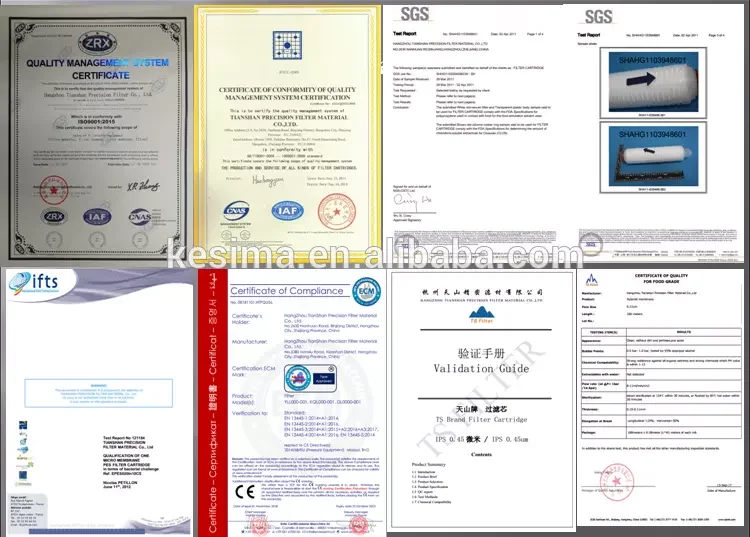Viewport: 750px width, 537px height.
Task: Click the "Verification to:" label
Action: tap(252, 413)
